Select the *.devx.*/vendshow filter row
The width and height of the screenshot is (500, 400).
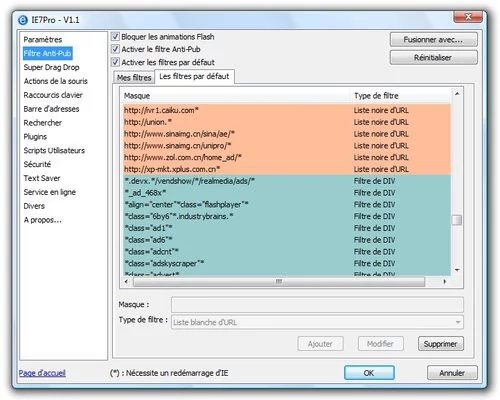tap(287, 181)
